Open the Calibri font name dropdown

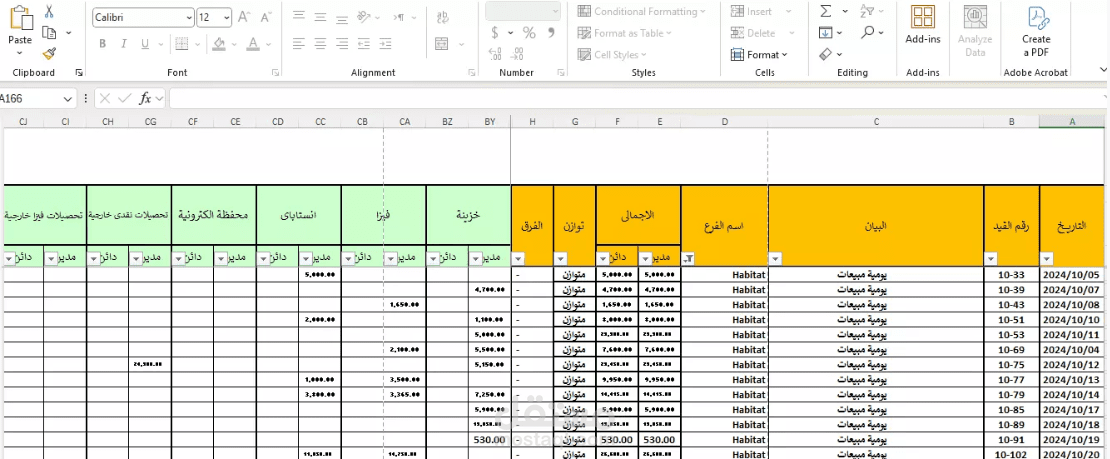189,18
